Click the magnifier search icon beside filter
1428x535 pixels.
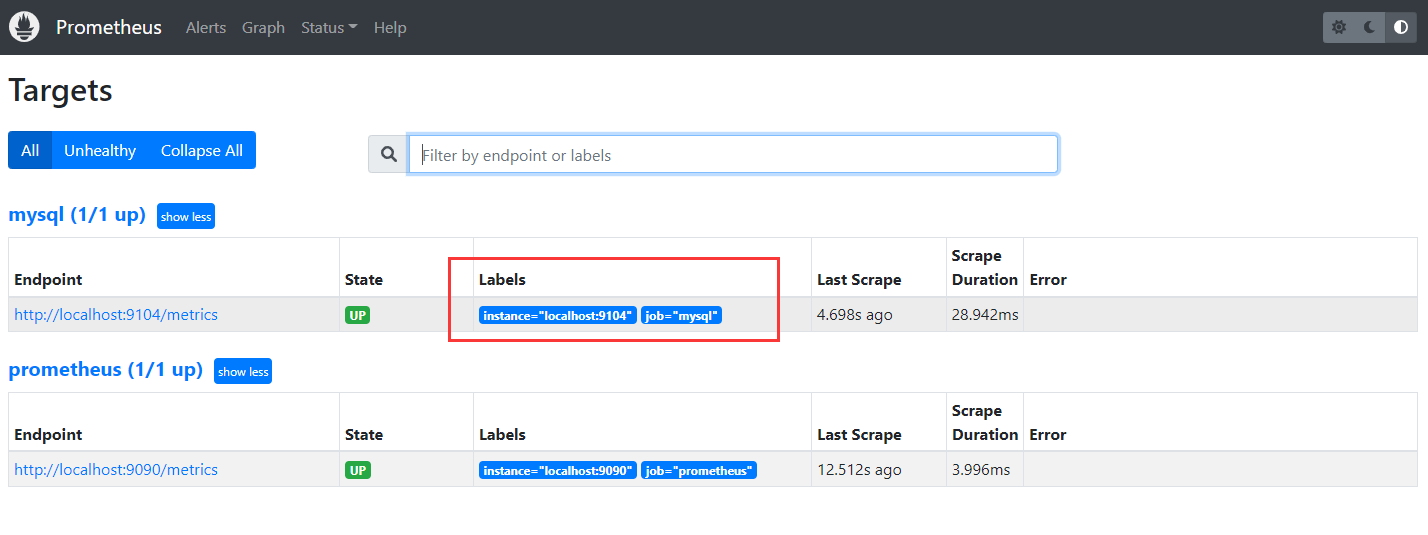coord(388,155)
